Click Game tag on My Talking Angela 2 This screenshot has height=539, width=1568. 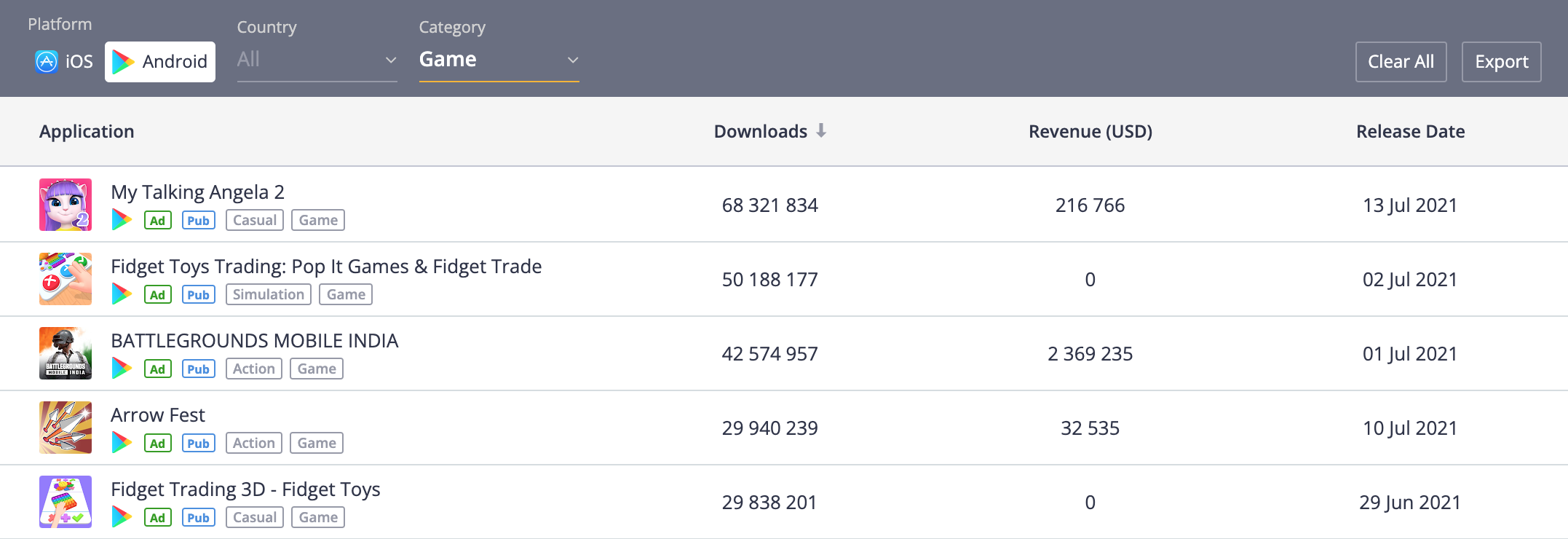[x=318, y=220]
